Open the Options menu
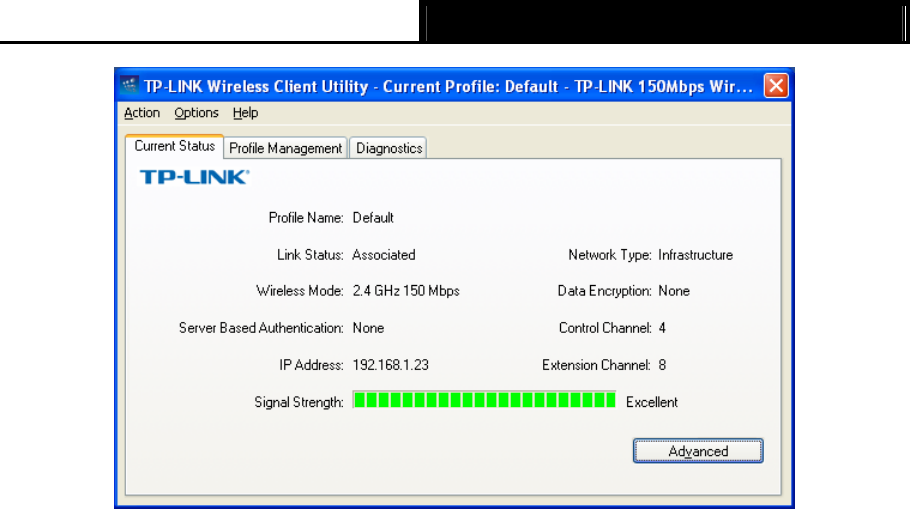The width and height of the screenshot is (910, 509). (x=196, y=113)
